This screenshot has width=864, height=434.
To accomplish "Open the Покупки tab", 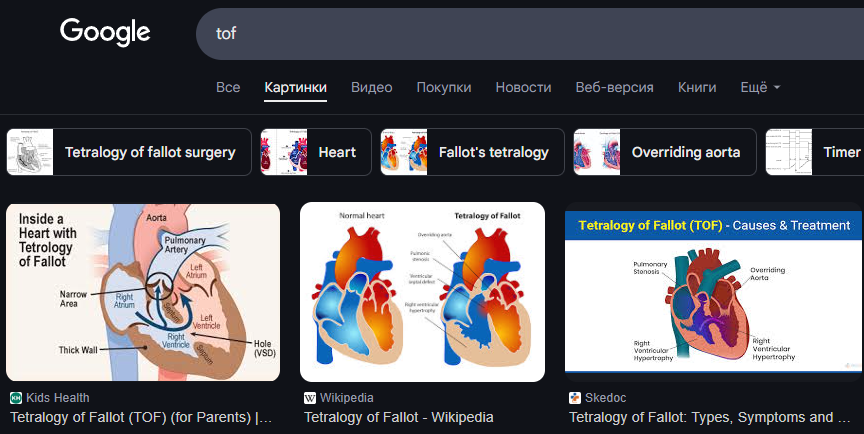I will (444, 88).
